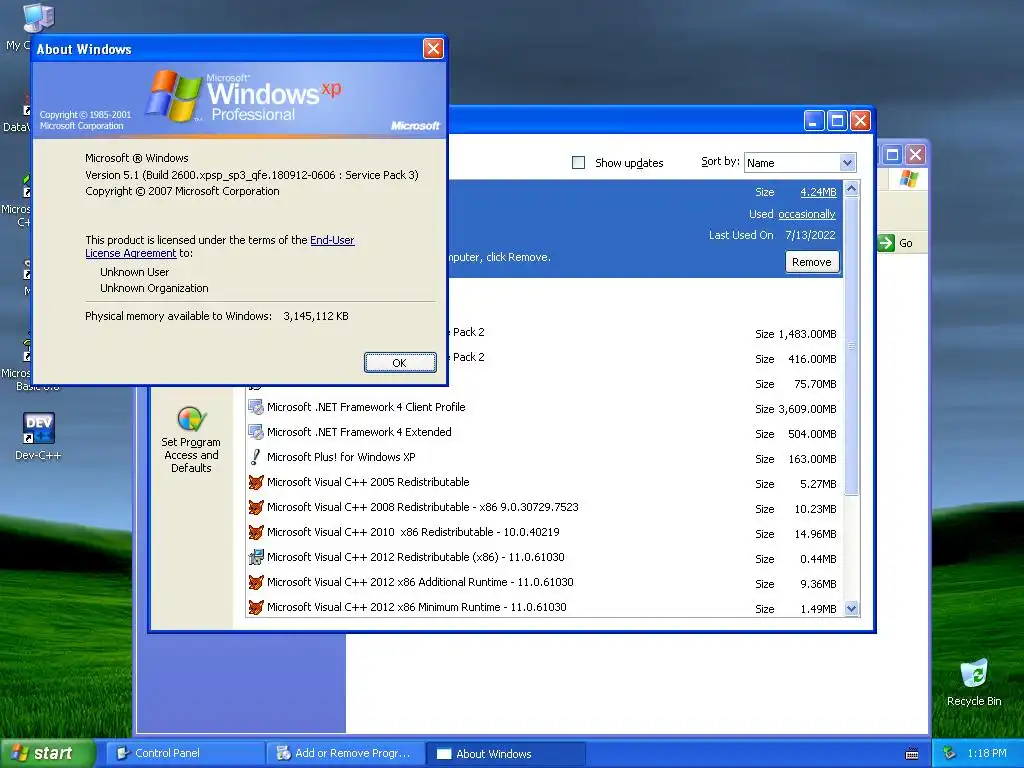Click the occasionally usage link
Image resolution: width=1024 pixels, height=768 pixels.
pyautogui.click(x=807, y=214)
